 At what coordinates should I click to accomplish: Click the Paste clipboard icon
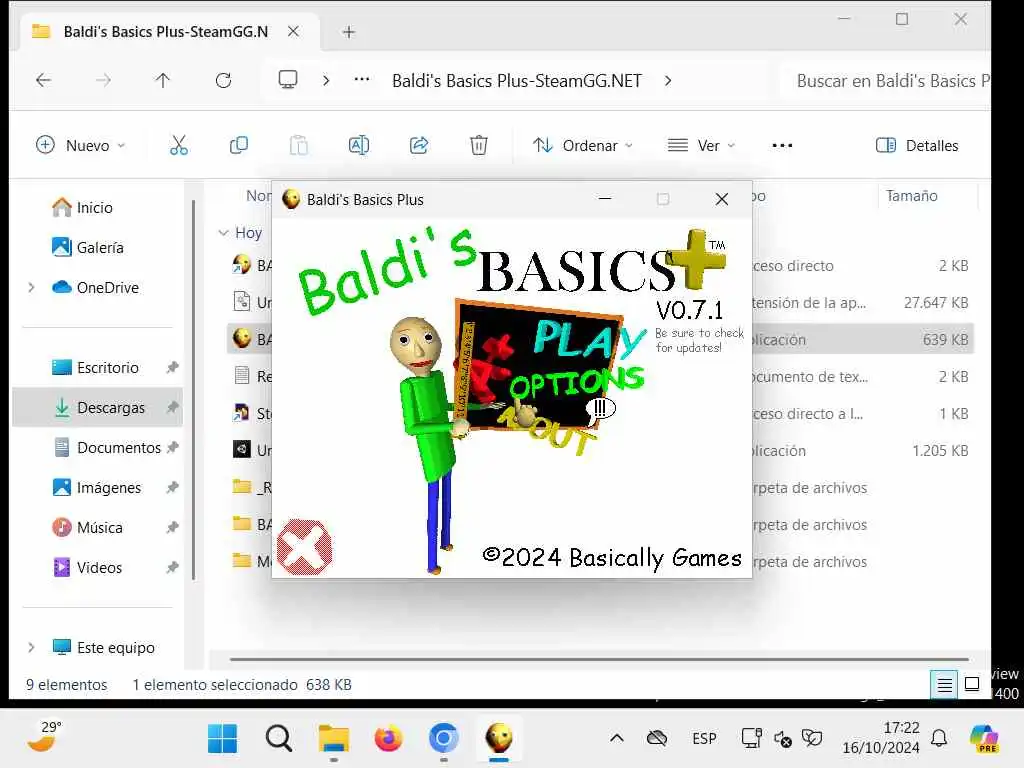(x=298, y=145)
